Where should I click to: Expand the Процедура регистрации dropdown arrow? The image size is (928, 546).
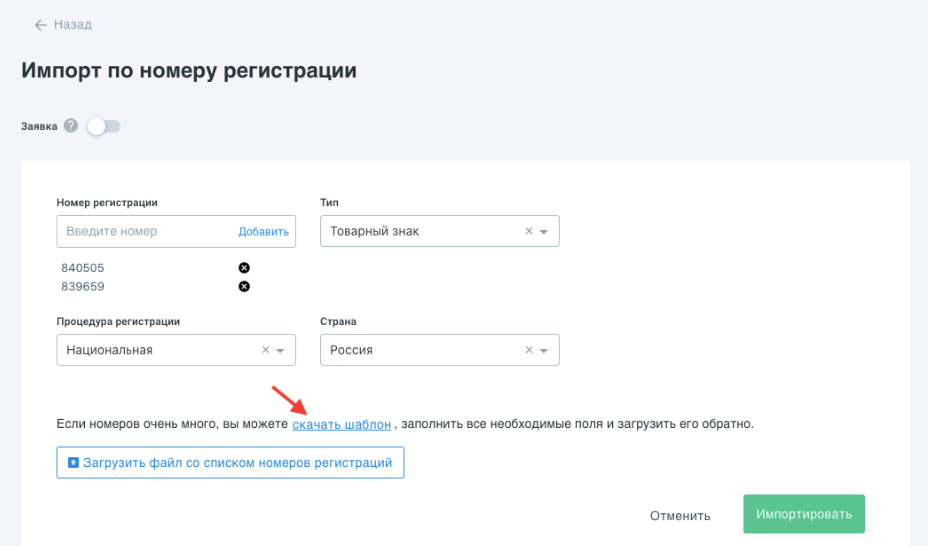click(x=280, y=351)
